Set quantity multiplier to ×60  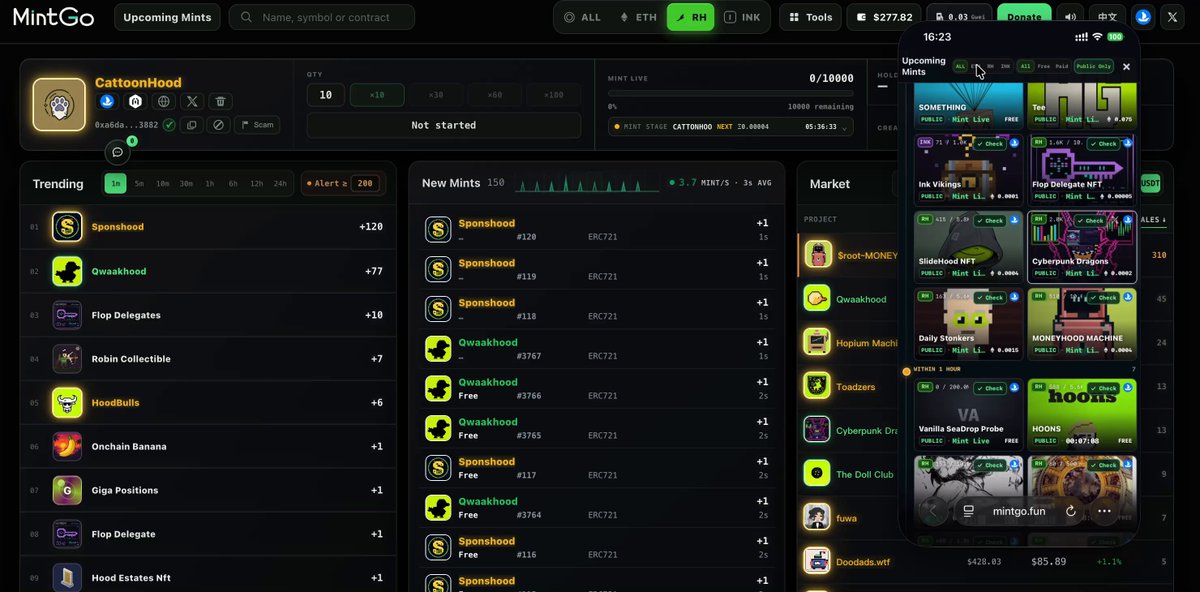tap(495, 95)
